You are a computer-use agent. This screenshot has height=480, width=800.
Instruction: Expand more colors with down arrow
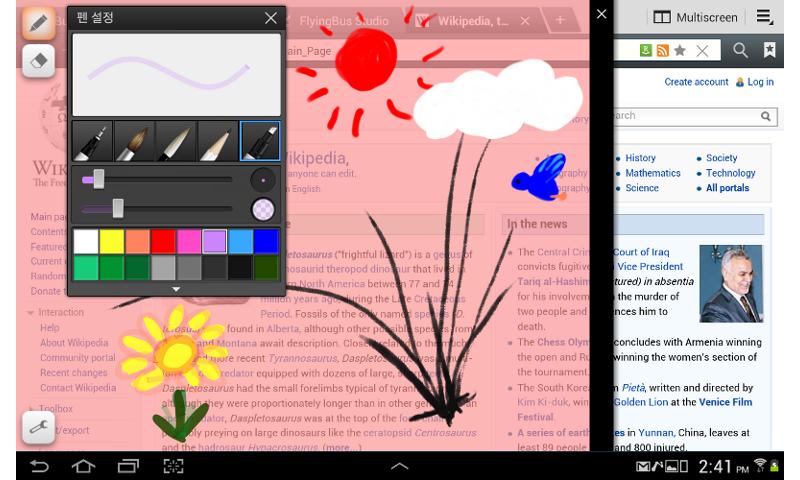[x=176, y=289]
